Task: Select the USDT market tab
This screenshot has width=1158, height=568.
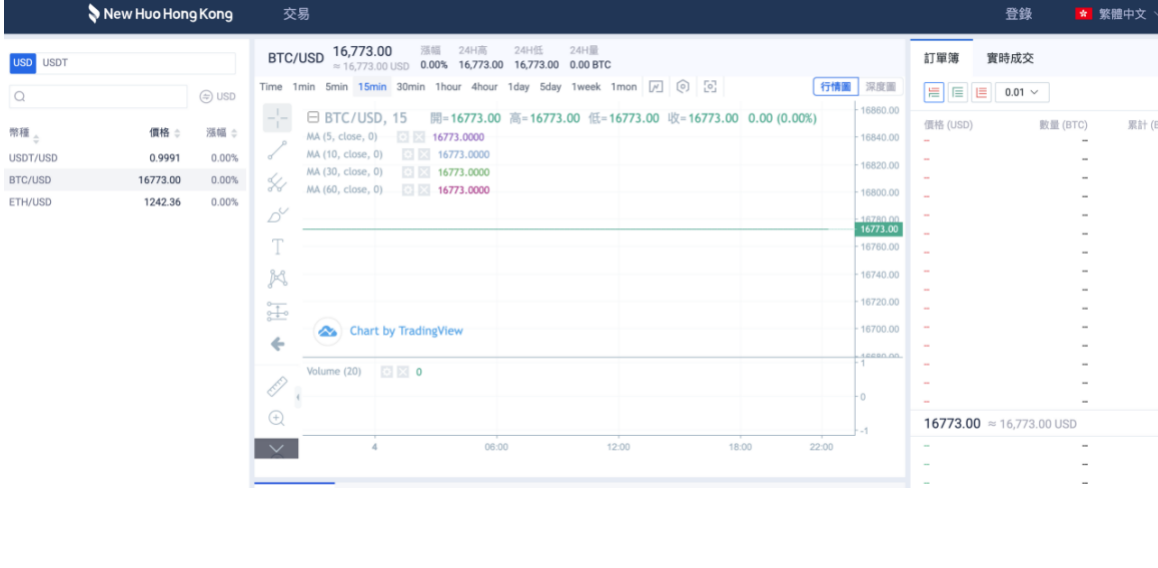Action: coord(55,63)
